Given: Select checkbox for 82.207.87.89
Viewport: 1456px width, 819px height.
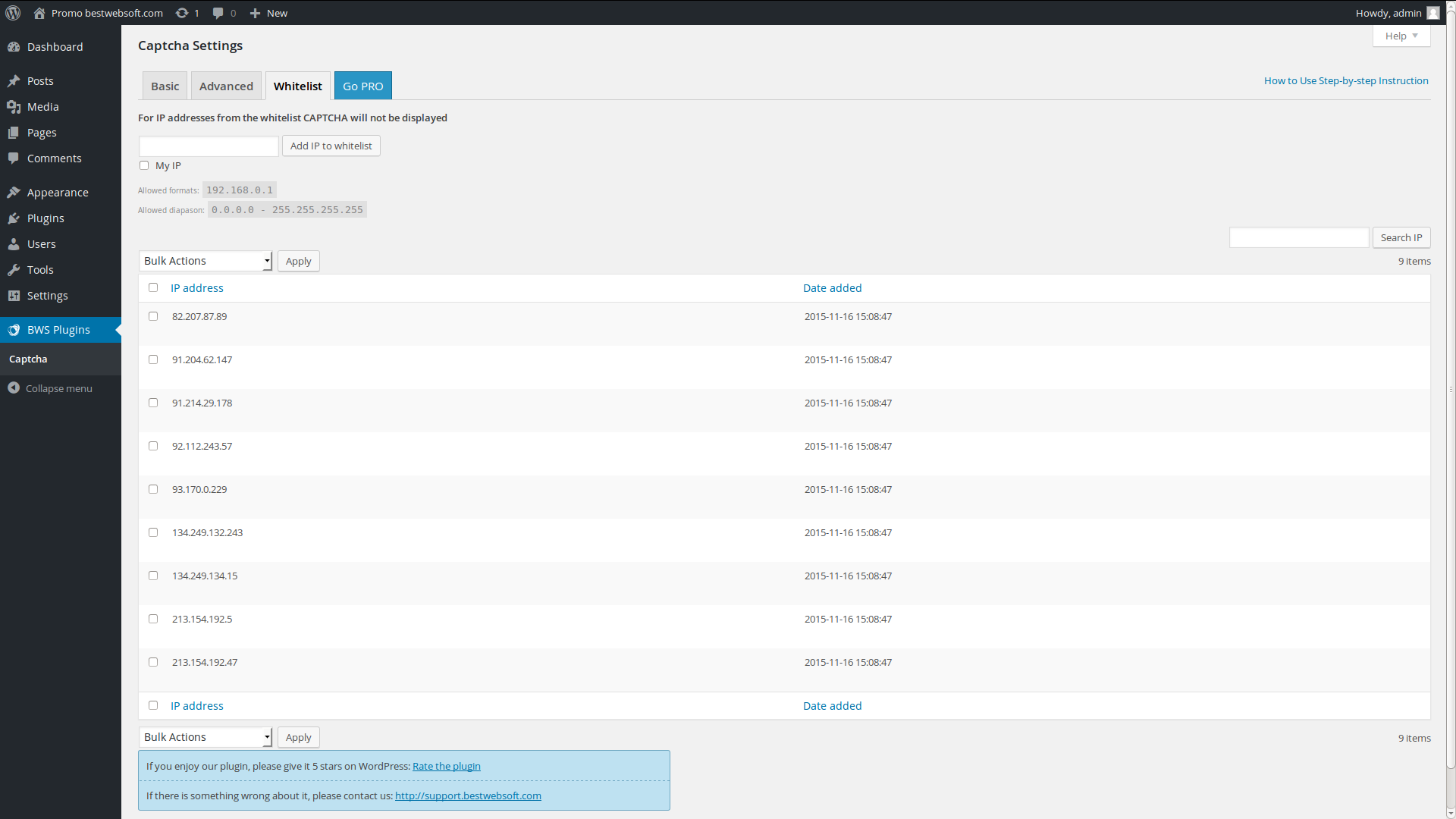Looking at the screenshot, I should 153,316.
